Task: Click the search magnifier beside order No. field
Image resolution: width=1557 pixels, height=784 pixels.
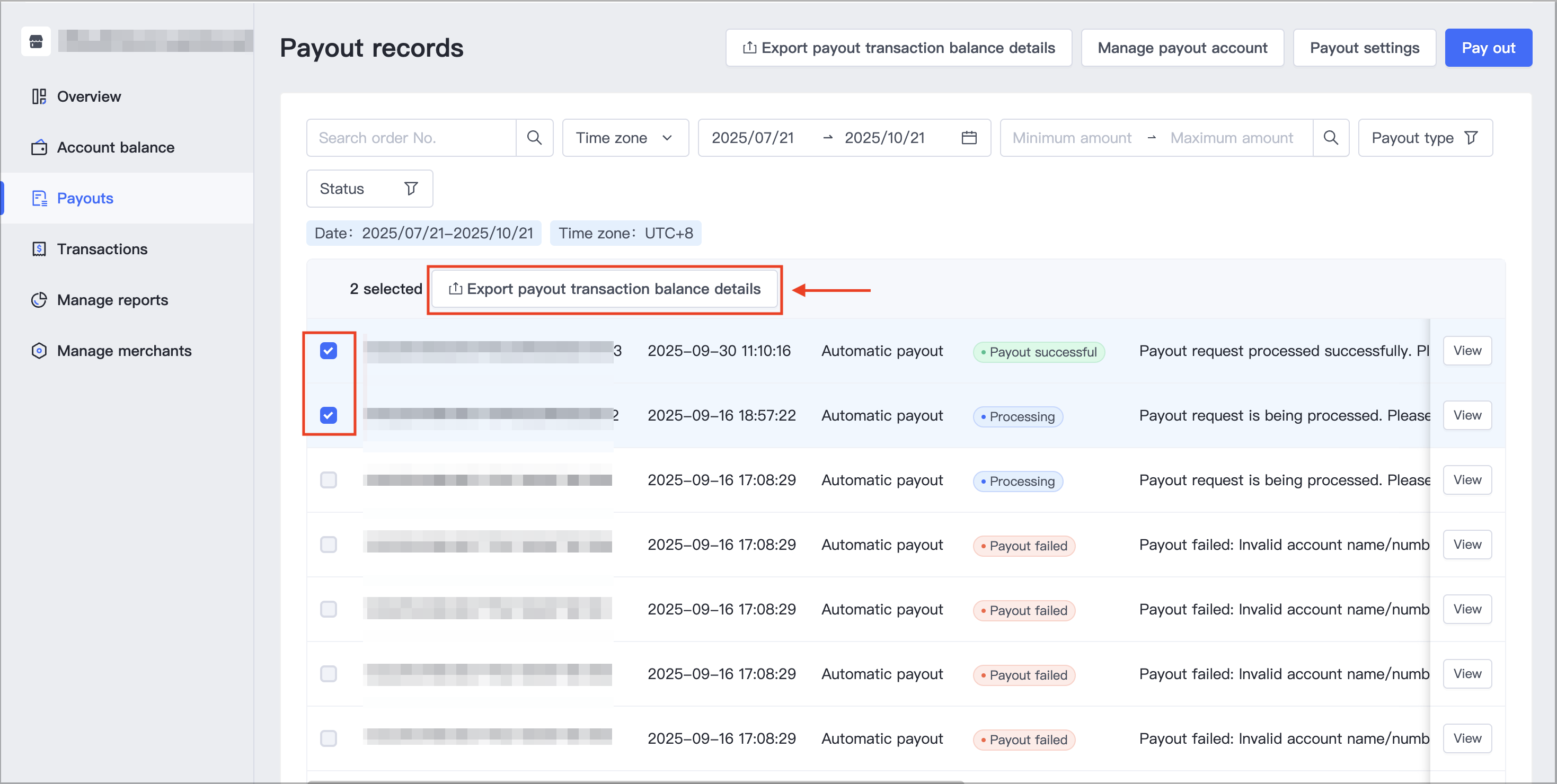Action: [x=534, y=138]
